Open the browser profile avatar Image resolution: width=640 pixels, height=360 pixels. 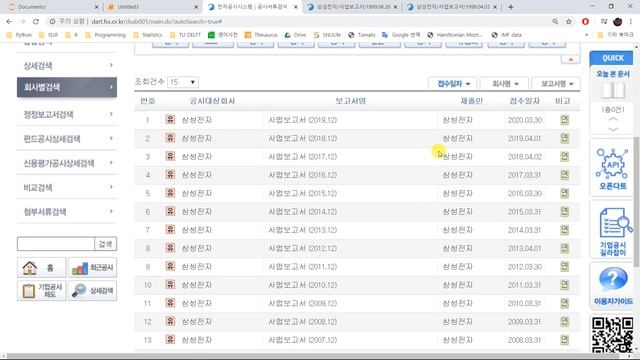click(618, 21)
